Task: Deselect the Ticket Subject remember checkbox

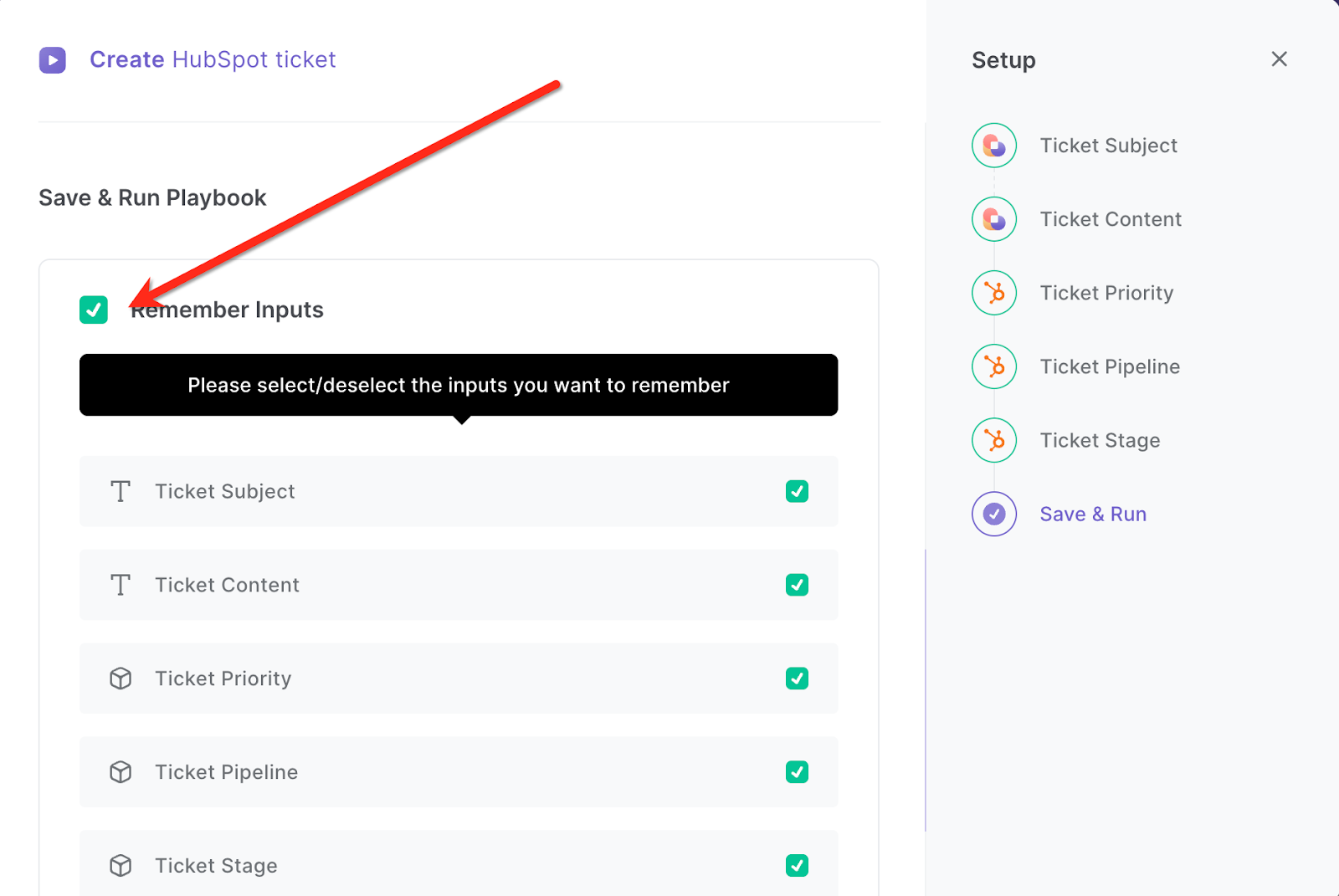Action: (797, 492)
